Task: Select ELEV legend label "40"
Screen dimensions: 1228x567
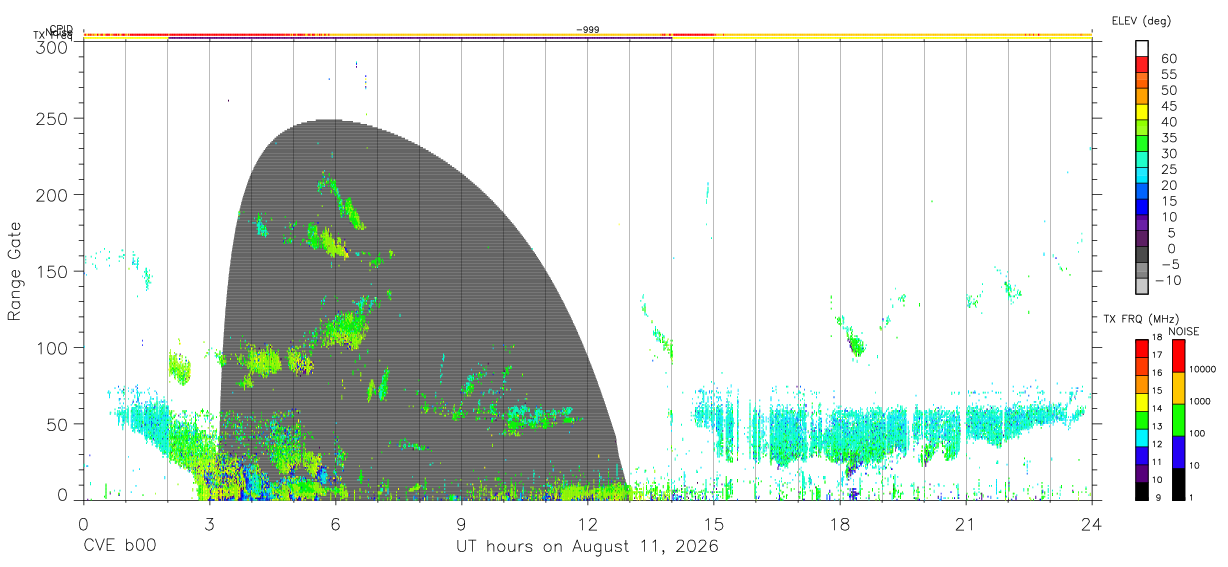Action: 1169,122
